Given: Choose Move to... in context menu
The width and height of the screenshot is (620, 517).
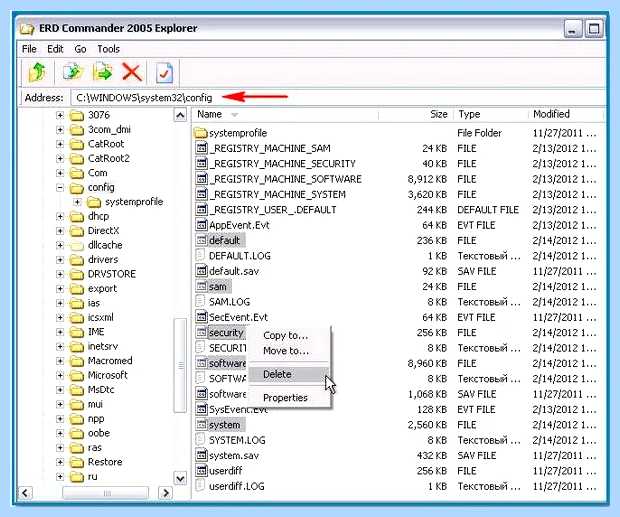Looking at the screenshot, I should [286, 351].
